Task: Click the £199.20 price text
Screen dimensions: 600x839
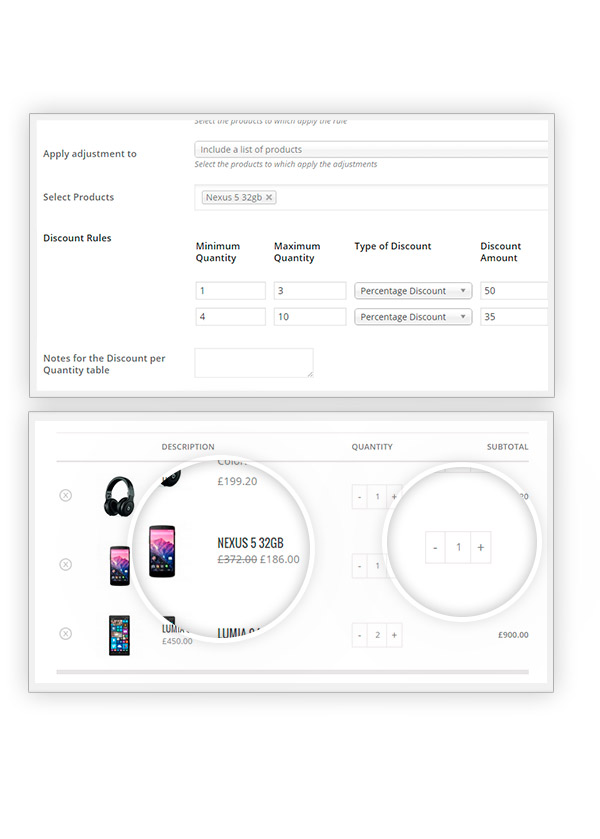Action: pyautogui.click(x=237, y=481)
